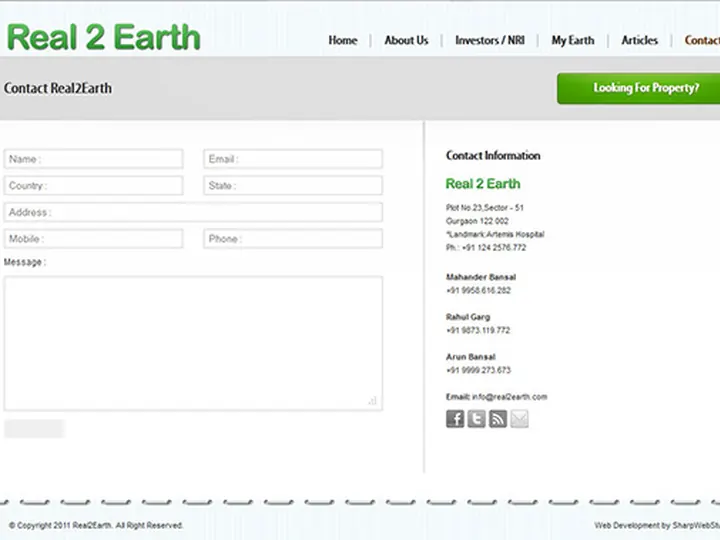Click inside the Message text area
Screen dimensions: 720x540
(193, 343)
